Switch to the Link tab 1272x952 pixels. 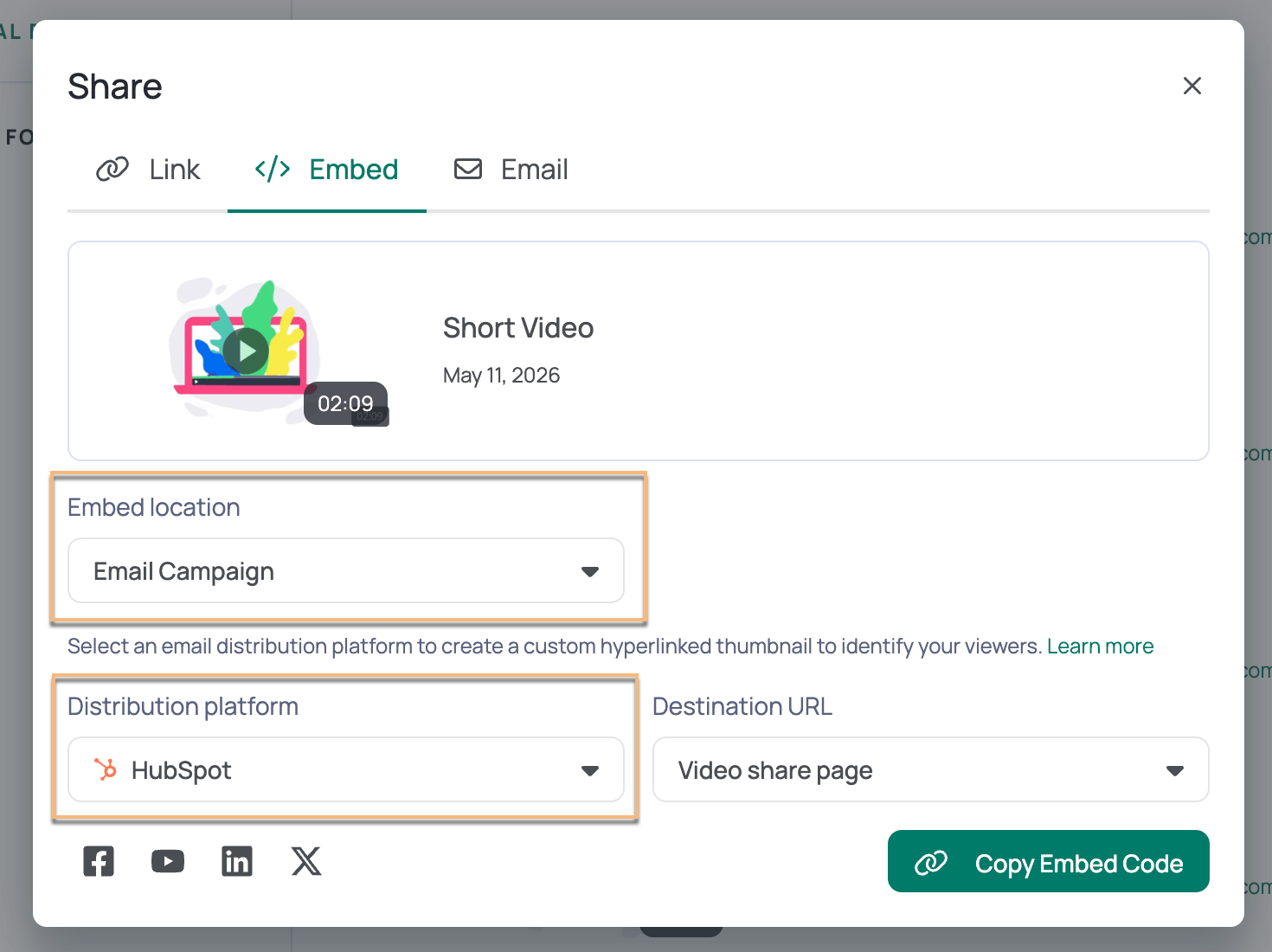[148, 170]
